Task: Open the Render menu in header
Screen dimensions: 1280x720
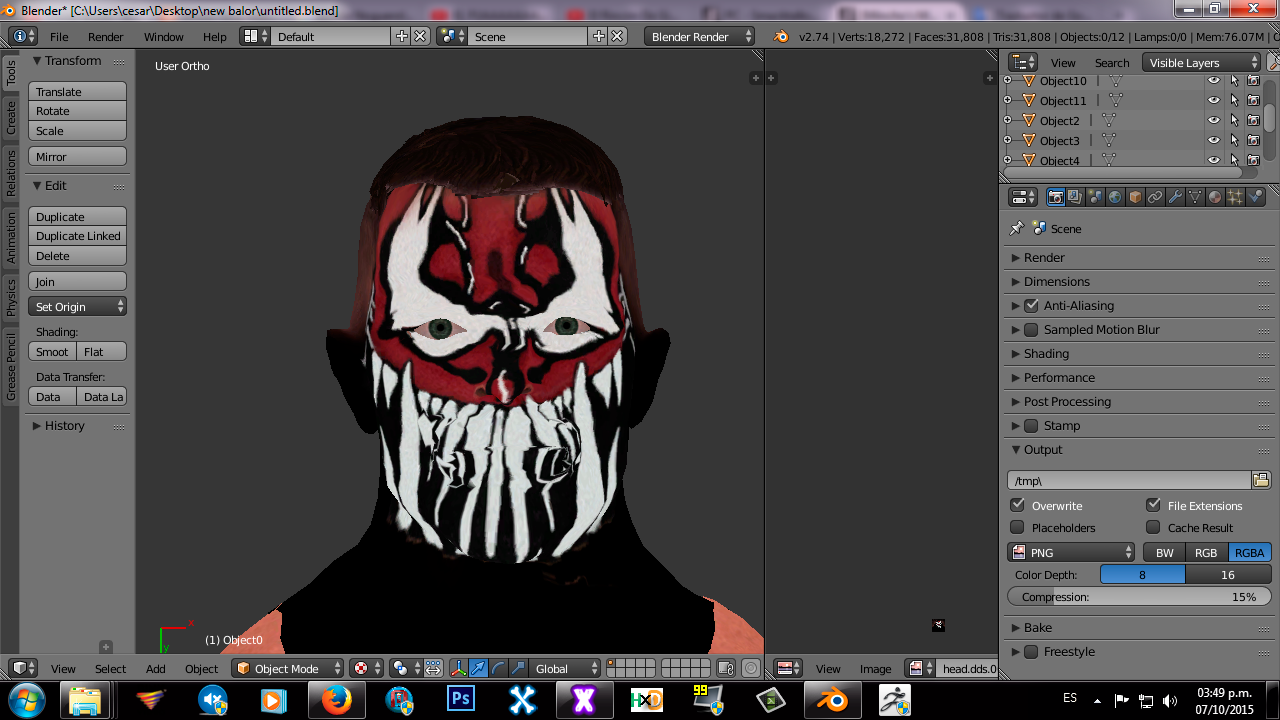Action: pyautogui.click(x=106, y=36)
